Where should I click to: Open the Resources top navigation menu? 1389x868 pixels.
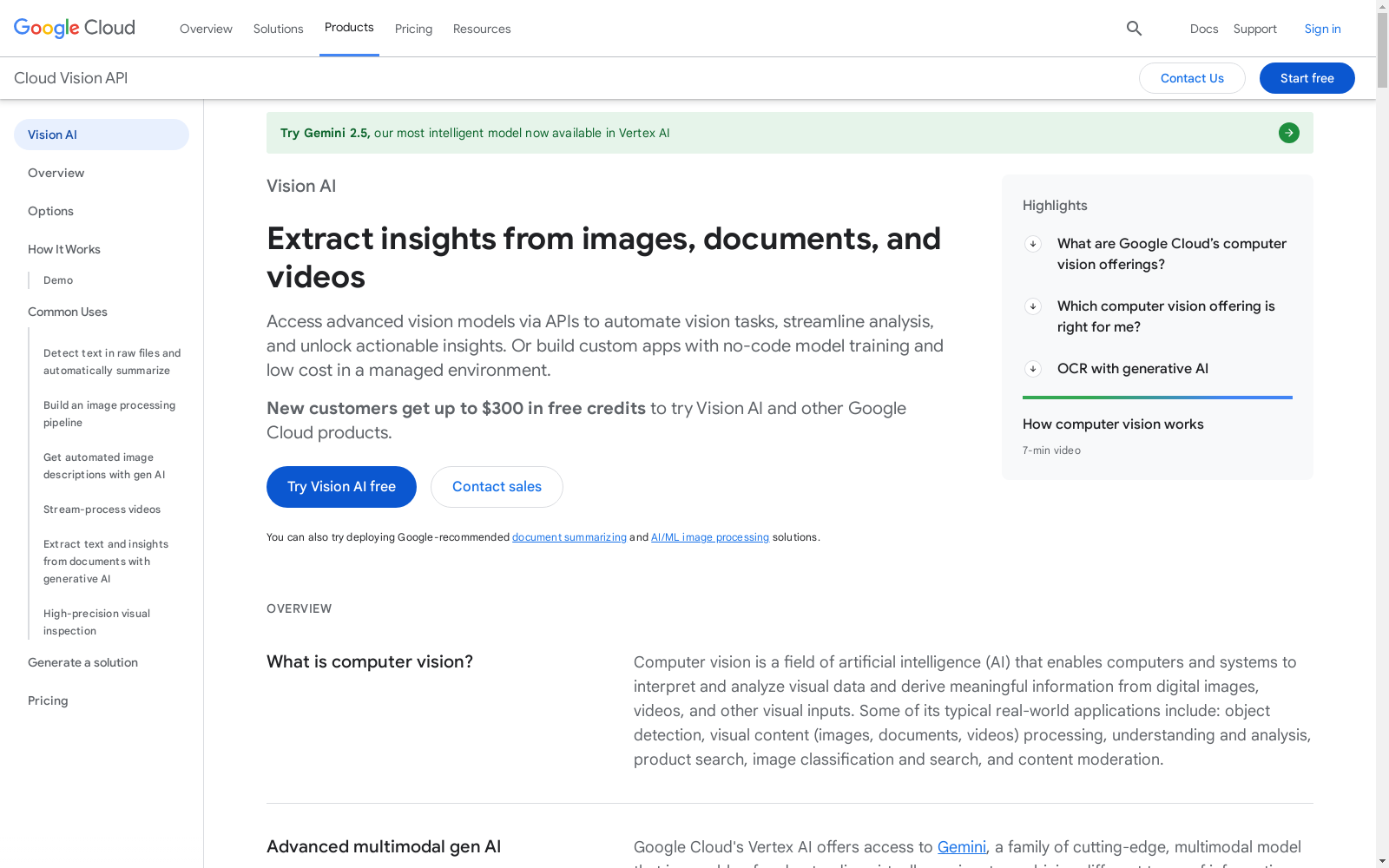point(482,29)
